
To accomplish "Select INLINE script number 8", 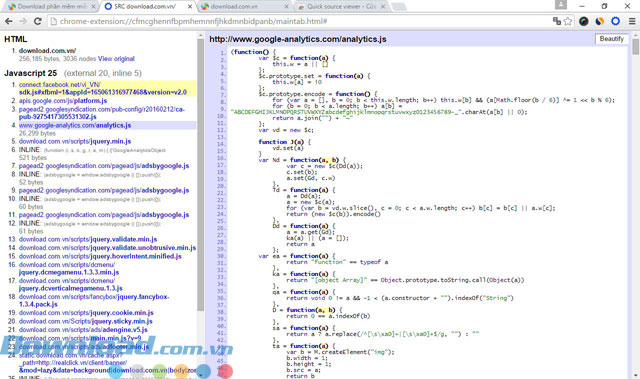I will pos(90,175).
